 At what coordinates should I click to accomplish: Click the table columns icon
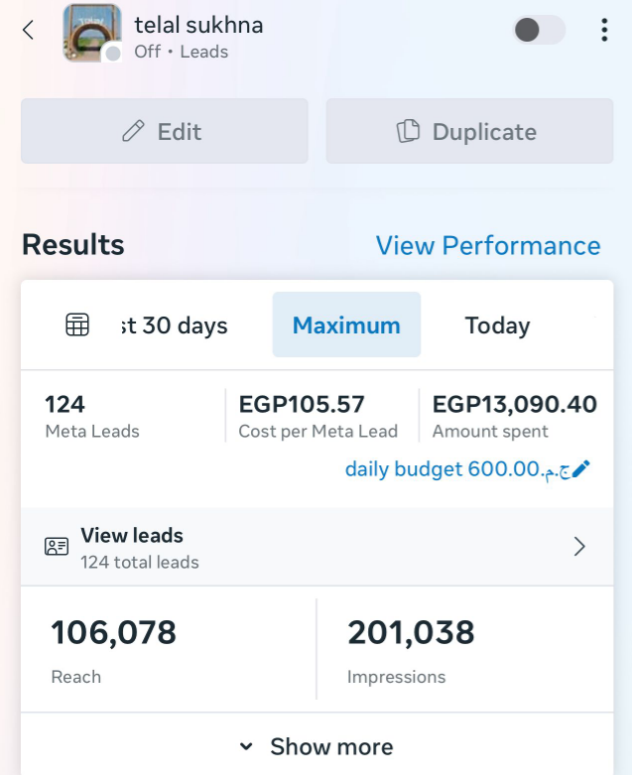tap(78, 325)
